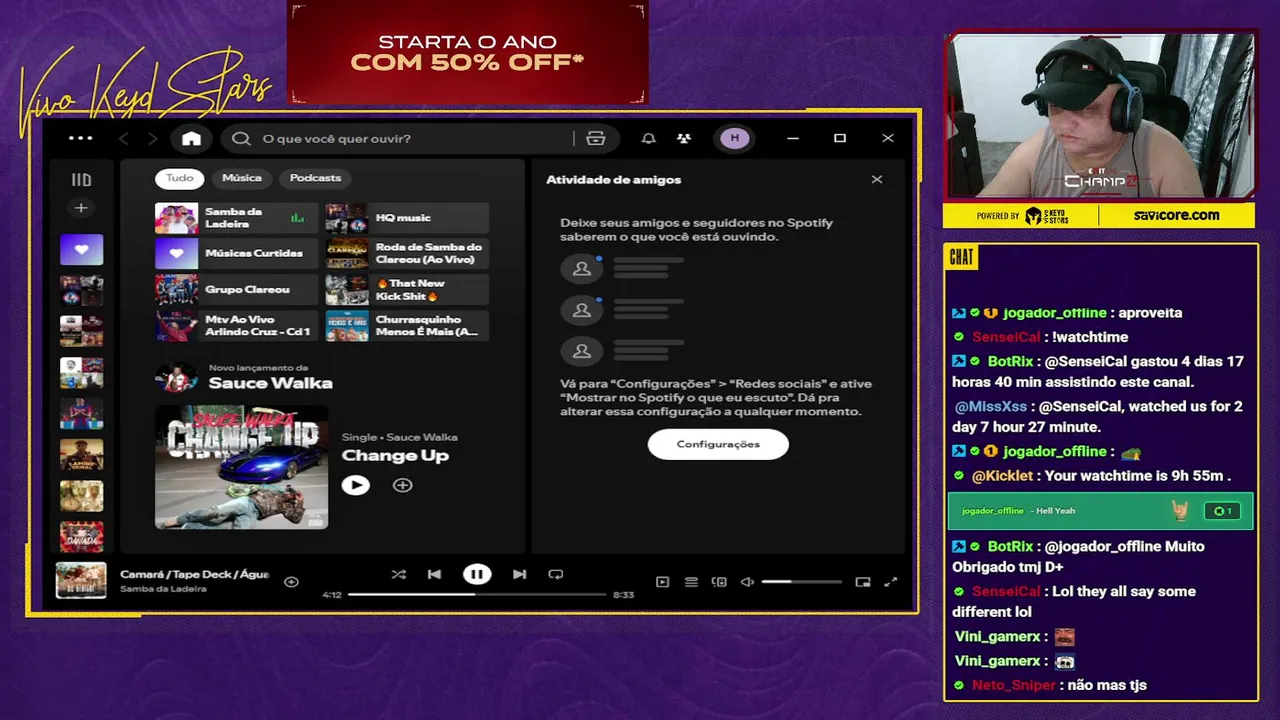Connect to a device

(718, 582)
